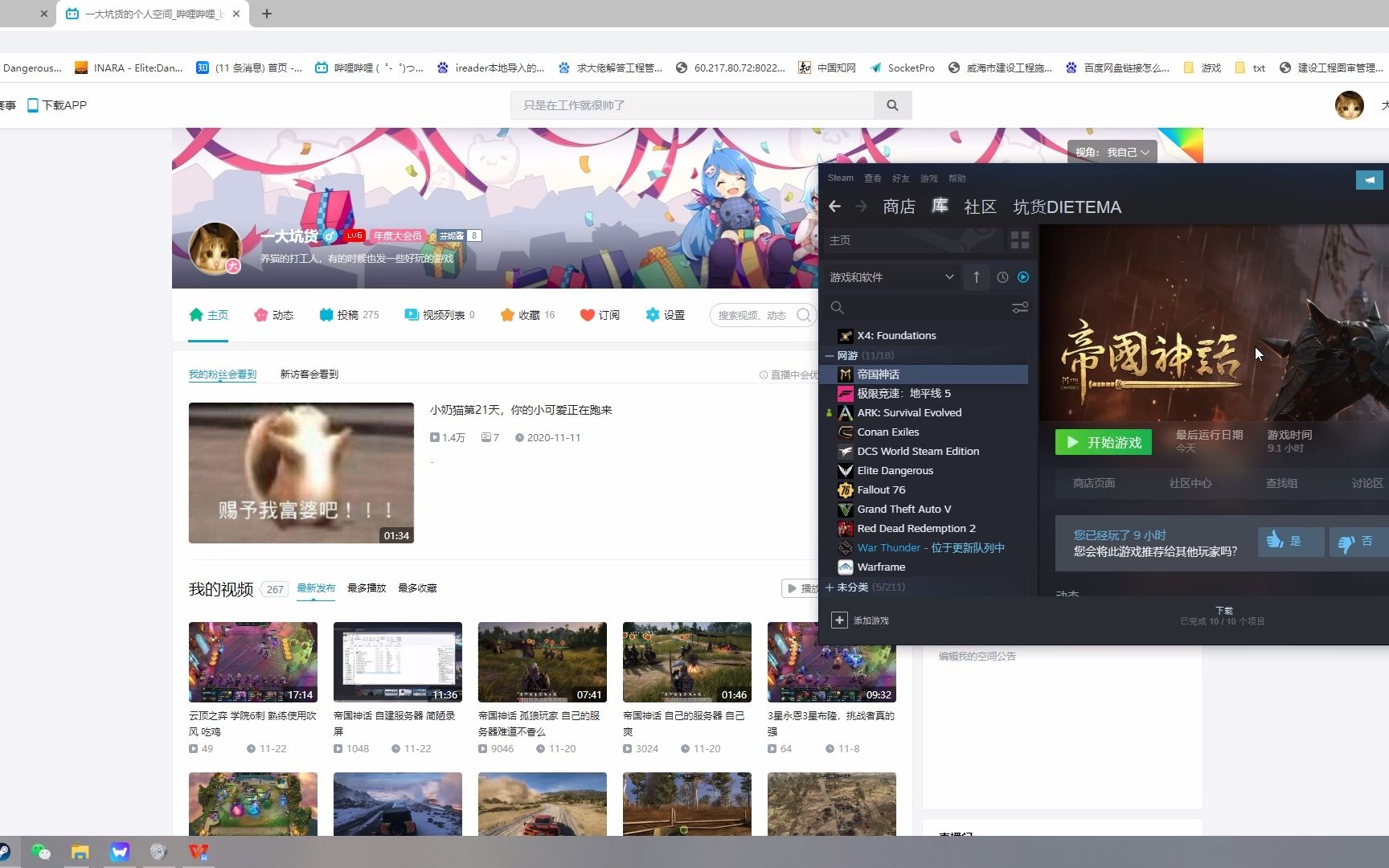The width and height of the screenshot is (1389, 868).
Task: Switch to grid view using the grid icon
Action: (x=1019, y=240)
